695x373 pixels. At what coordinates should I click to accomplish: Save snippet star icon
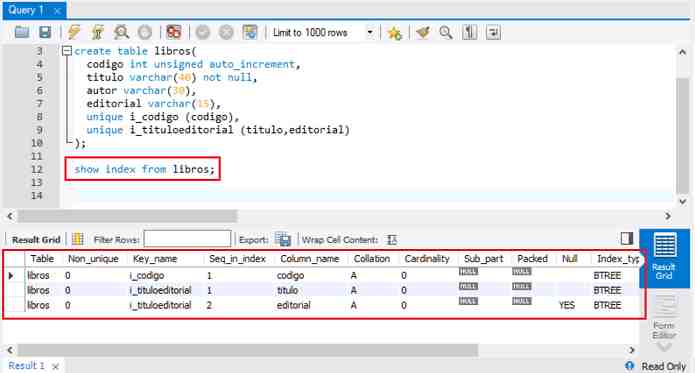[394, 32]
